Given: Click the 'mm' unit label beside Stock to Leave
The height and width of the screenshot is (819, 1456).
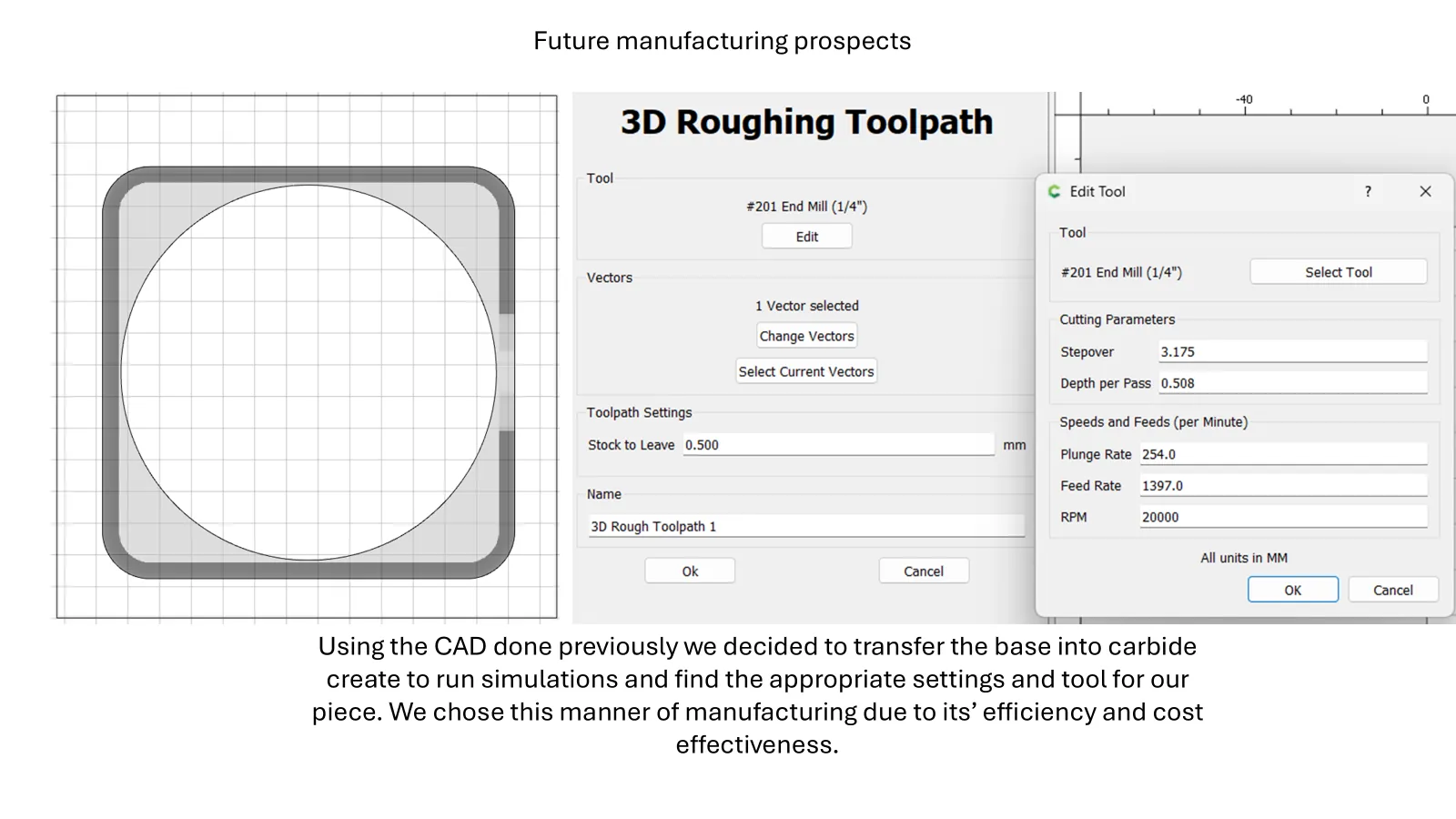Looking at the screenshot, I should click(x=1014, y=445).
